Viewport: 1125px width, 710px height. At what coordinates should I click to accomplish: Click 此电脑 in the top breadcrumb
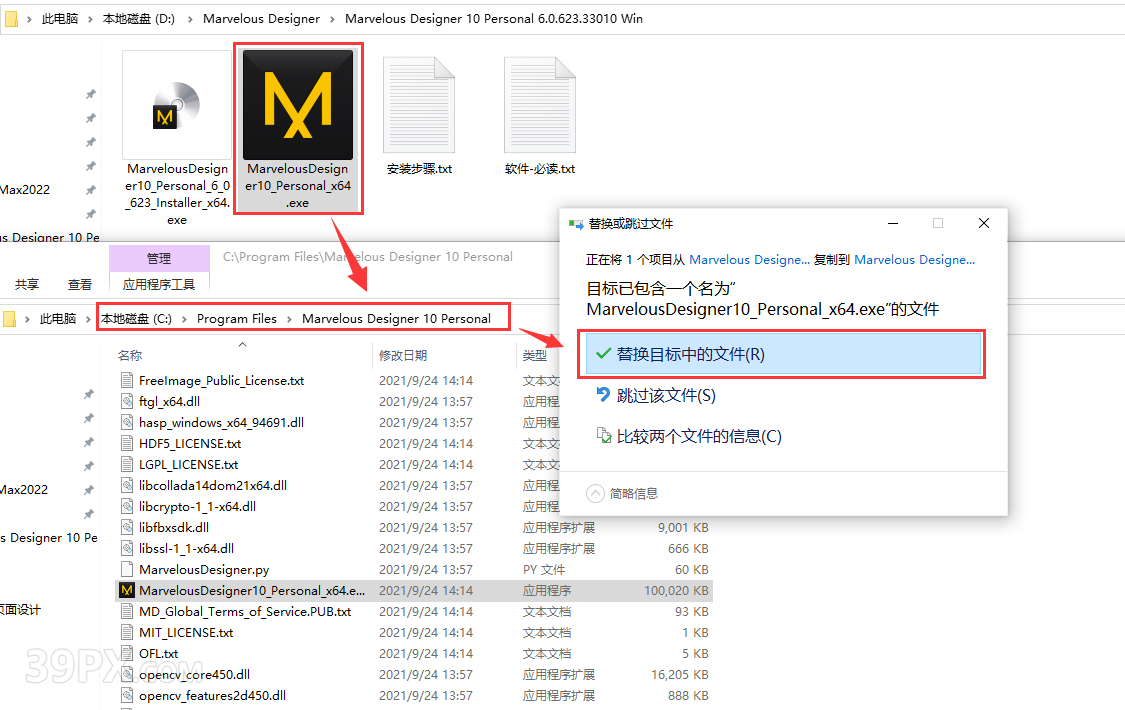[x=60, y=19]
